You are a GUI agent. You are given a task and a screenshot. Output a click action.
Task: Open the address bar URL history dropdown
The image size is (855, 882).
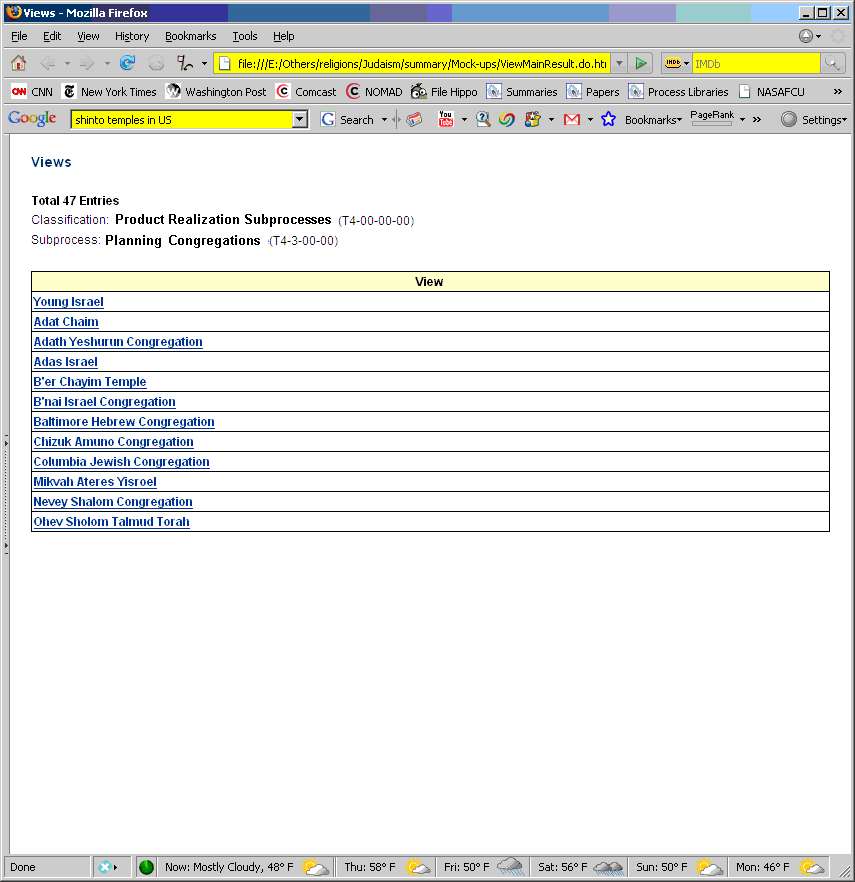[619, 63]
